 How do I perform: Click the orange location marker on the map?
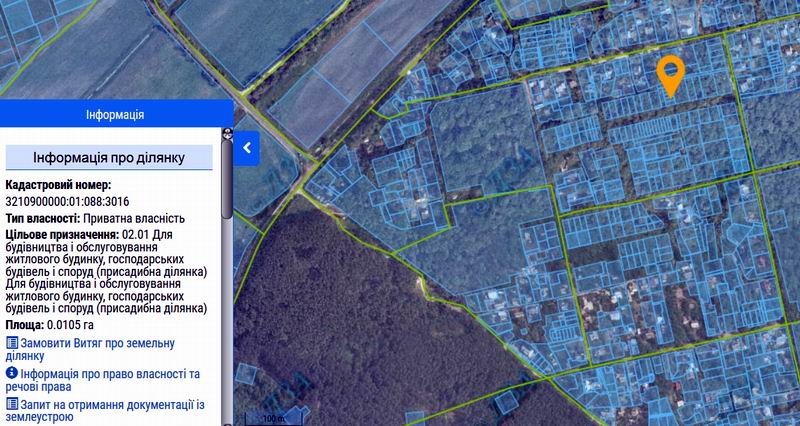(x=669, y=75)
